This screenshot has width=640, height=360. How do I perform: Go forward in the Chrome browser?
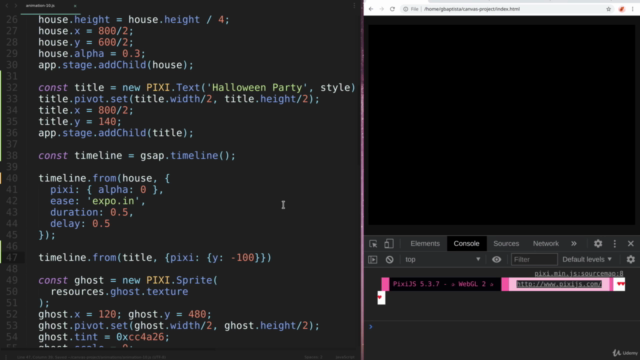(x=382, y=9)
